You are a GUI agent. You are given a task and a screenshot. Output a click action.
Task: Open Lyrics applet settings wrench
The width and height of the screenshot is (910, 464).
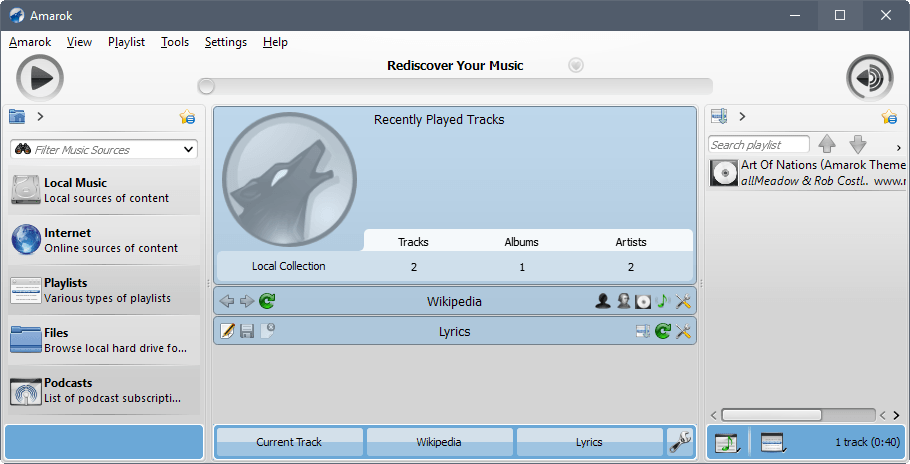(683, 331)
